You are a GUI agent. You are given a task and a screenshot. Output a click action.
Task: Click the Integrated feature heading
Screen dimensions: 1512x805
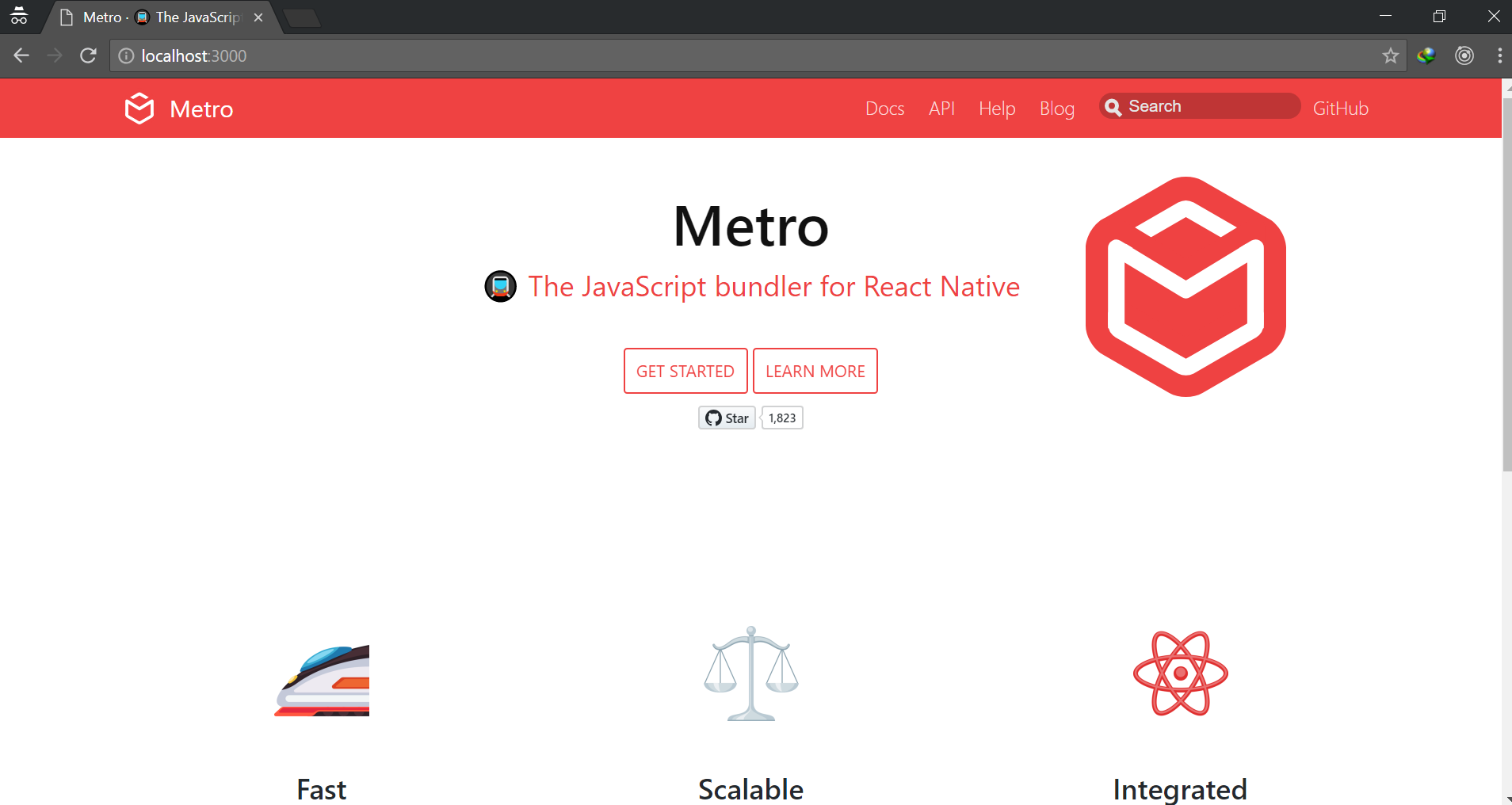[x=1180, y=789]
